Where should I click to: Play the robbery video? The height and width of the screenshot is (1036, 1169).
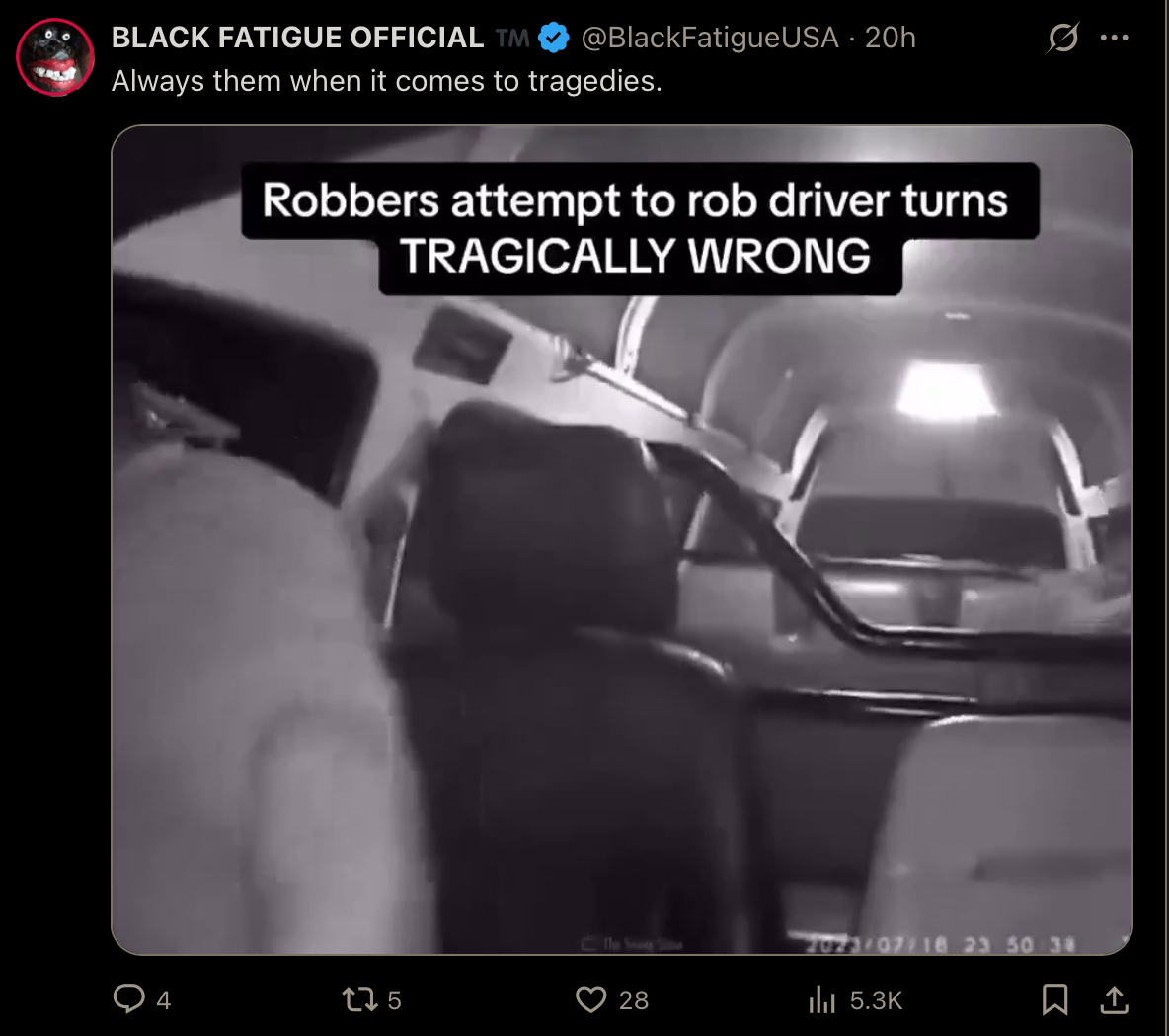click(622, 540)
